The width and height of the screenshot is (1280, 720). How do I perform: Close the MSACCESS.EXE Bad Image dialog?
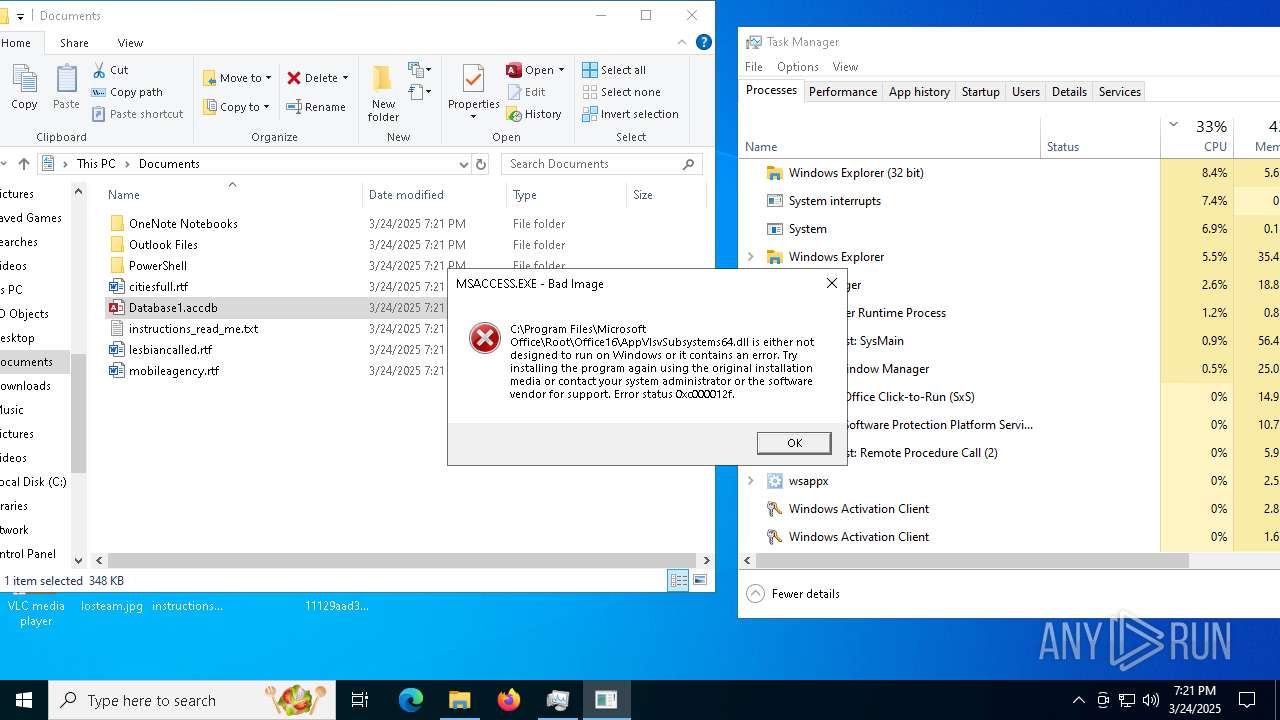pos(832,284)
